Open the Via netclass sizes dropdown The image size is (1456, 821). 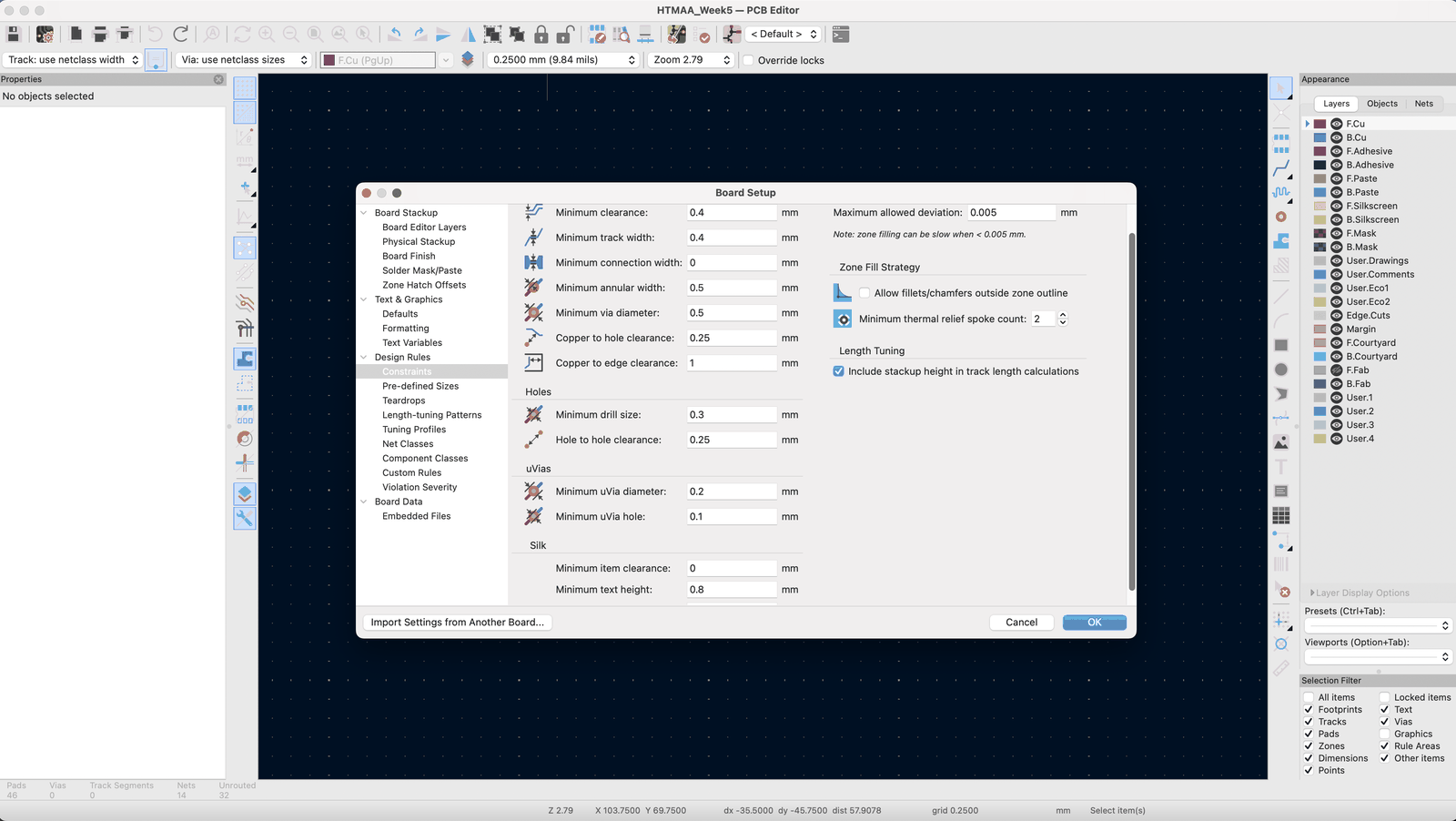tap(244, 60)
